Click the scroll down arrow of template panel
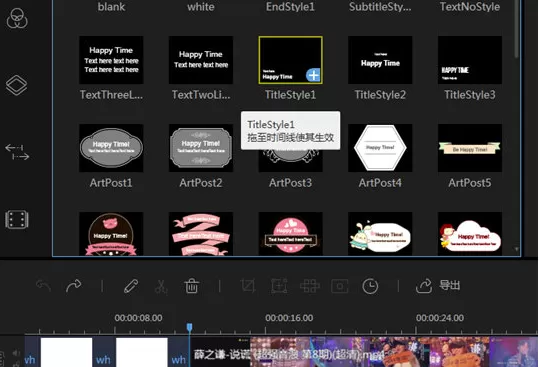Screen dimensions: 539x367 [516, 249]
